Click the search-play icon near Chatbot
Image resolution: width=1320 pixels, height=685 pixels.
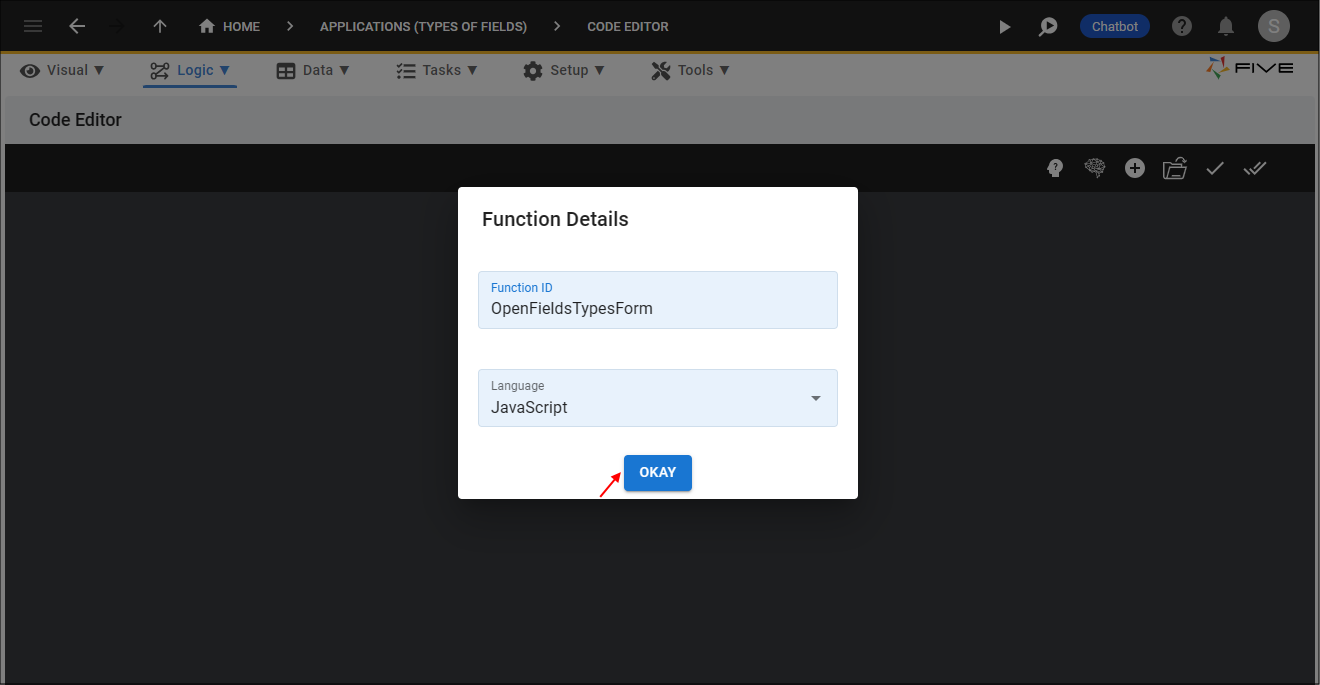pos(1048,26)
